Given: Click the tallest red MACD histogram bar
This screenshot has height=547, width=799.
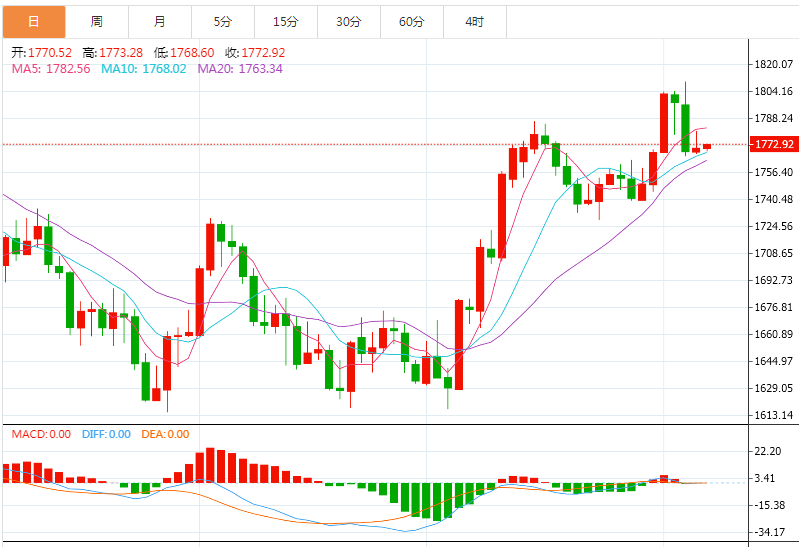Looking at the screenshot, I should pos(210,465).
